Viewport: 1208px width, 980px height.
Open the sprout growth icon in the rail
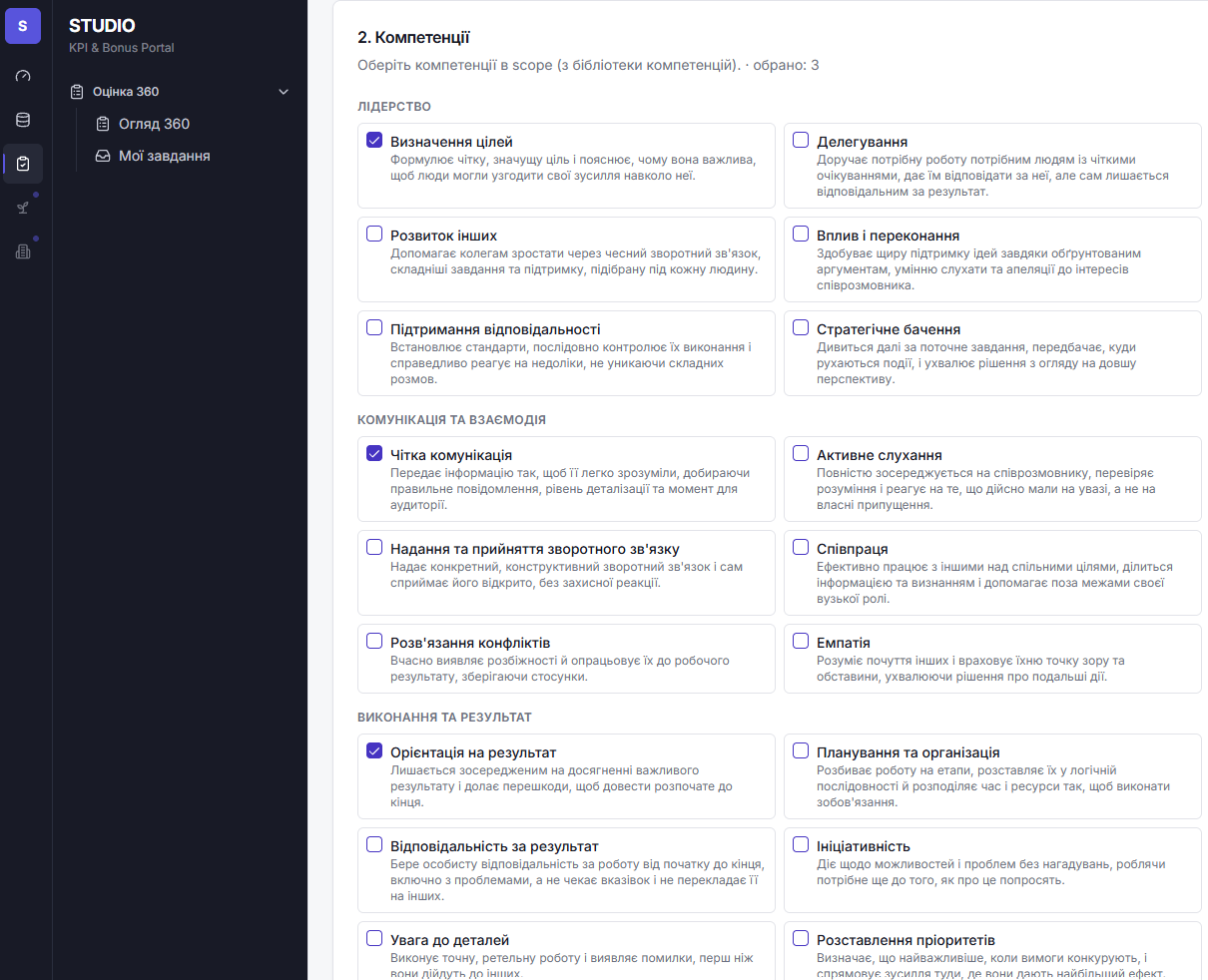coord(23,208)
